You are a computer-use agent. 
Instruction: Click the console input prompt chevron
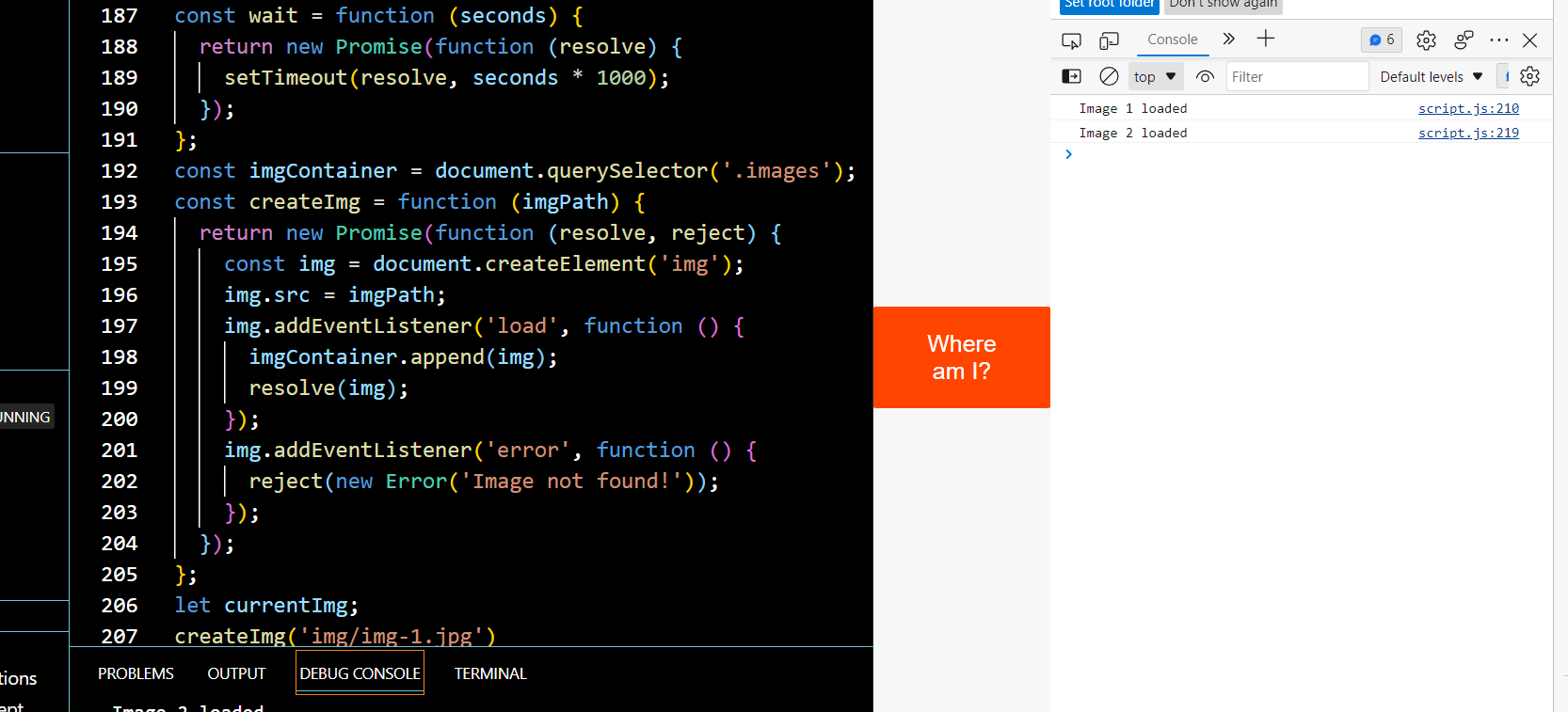click(1068, 154)
